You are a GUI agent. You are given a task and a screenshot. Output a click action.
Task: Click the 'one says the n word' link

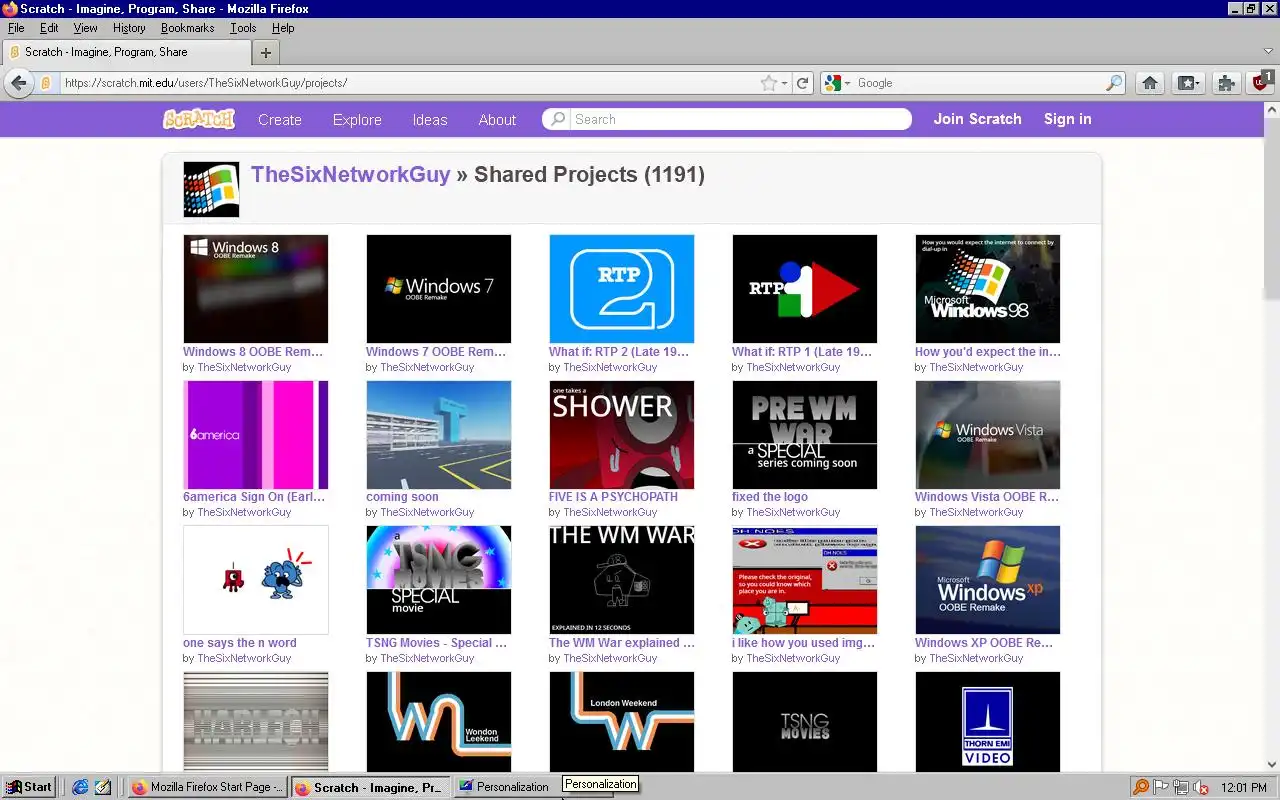(240, 643)
